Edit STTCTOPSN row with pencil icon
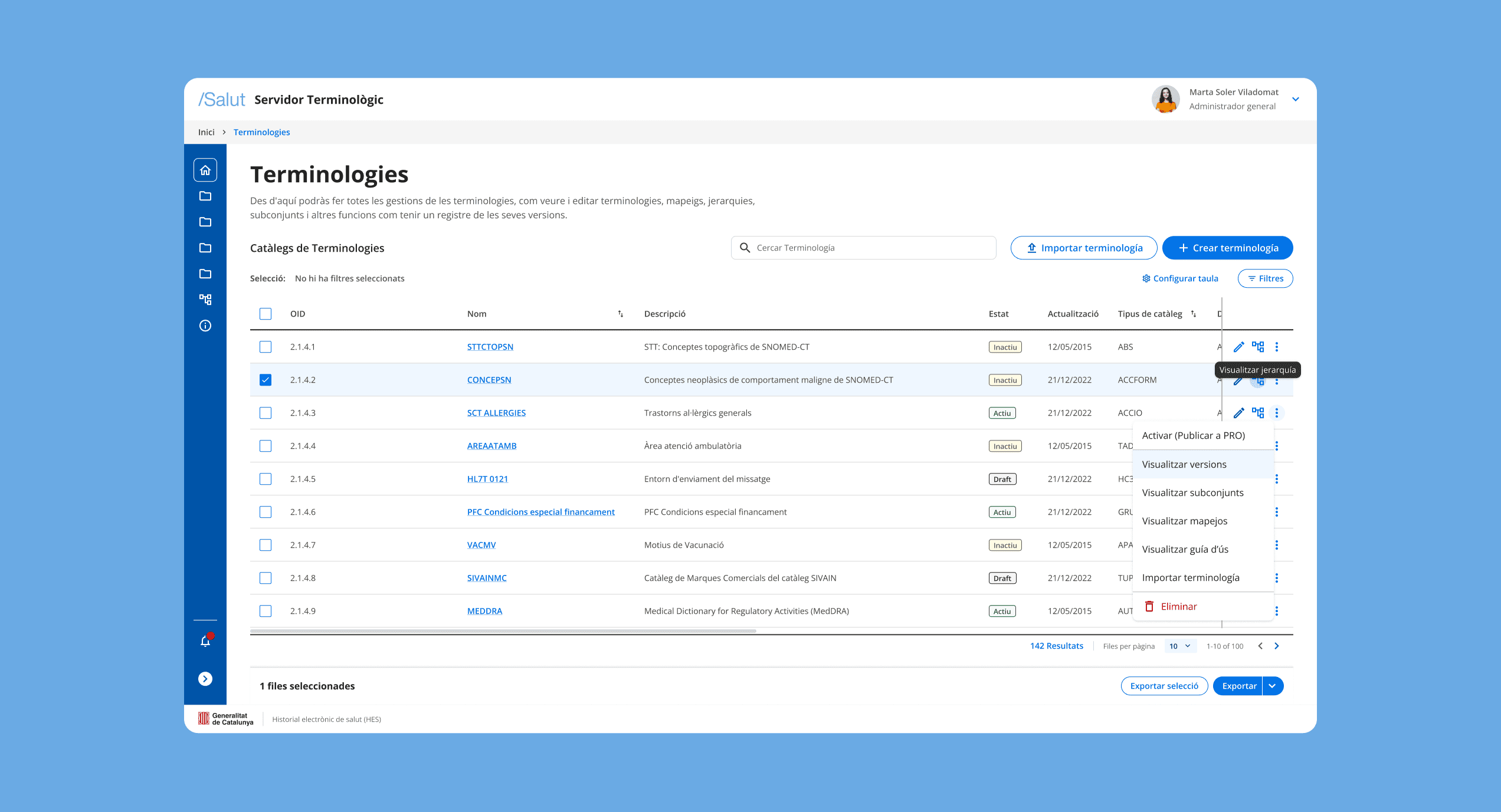The width and height of the screenshot is (1501, 812). coord(1238,347)
